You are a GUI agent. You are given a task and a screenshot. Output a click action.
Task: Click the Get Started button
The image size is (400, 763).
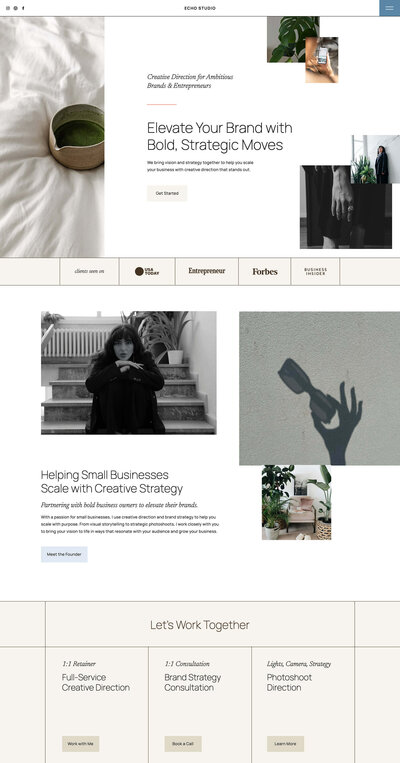[x=167, y=193]
